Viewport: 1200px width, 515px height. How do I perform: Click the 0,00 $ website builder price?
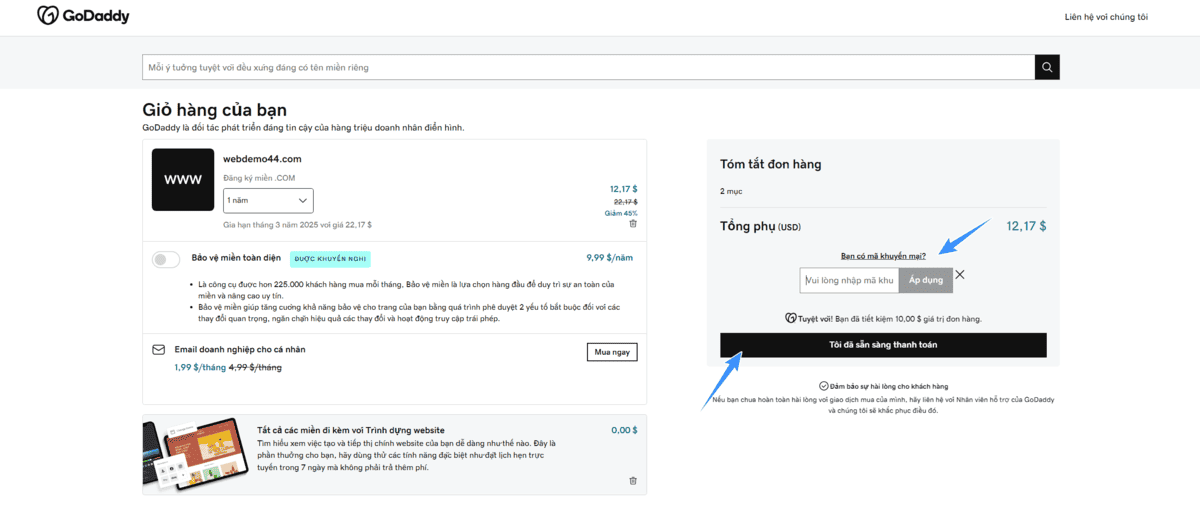pos(624,430)
